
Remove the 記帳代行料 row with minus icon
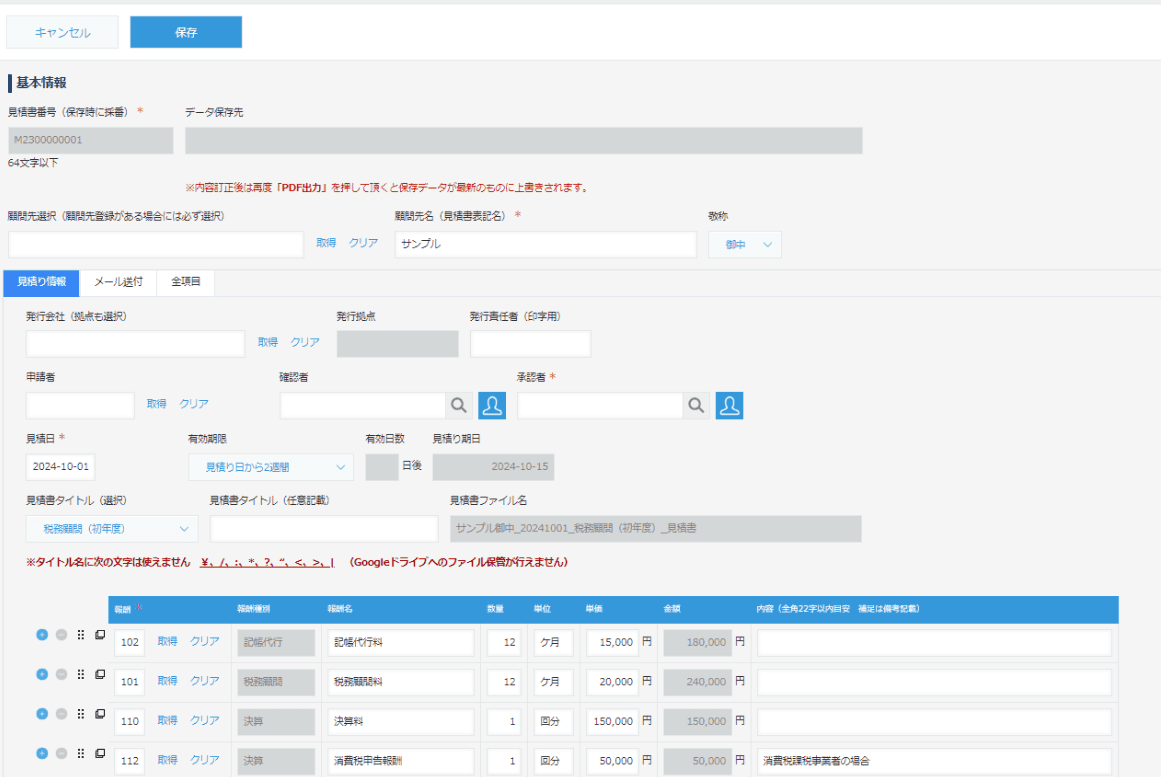coord(61,635)
